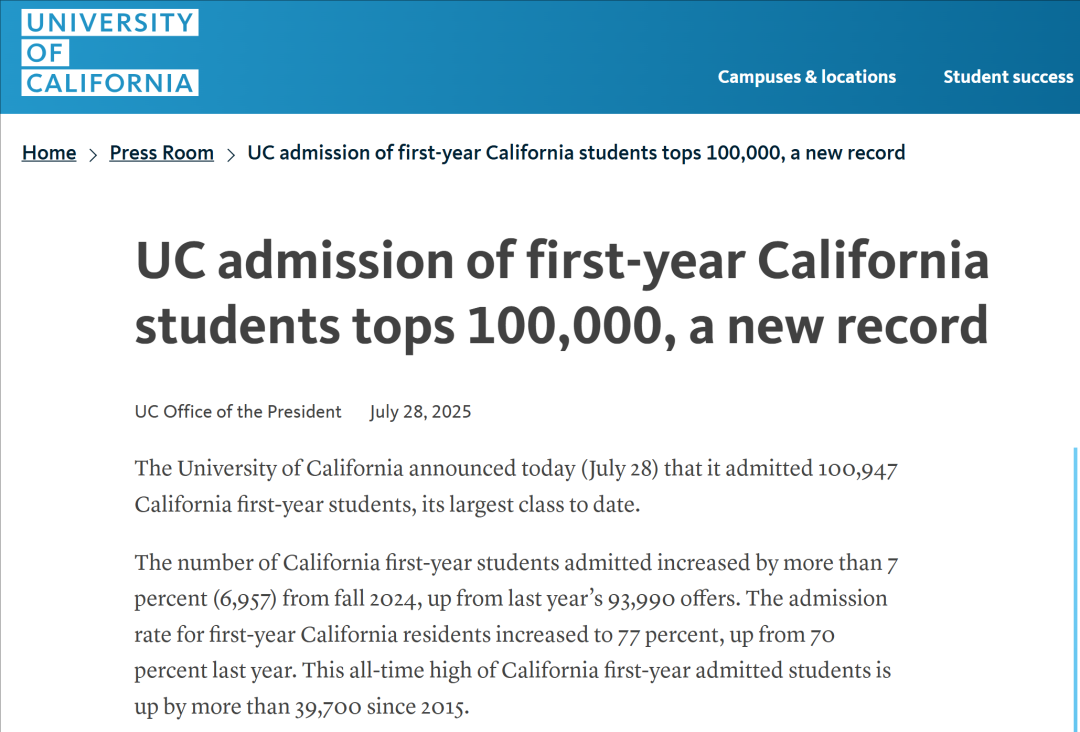Click the current page title in breadcrumb

pyautogui.click(x=576, y=153)
